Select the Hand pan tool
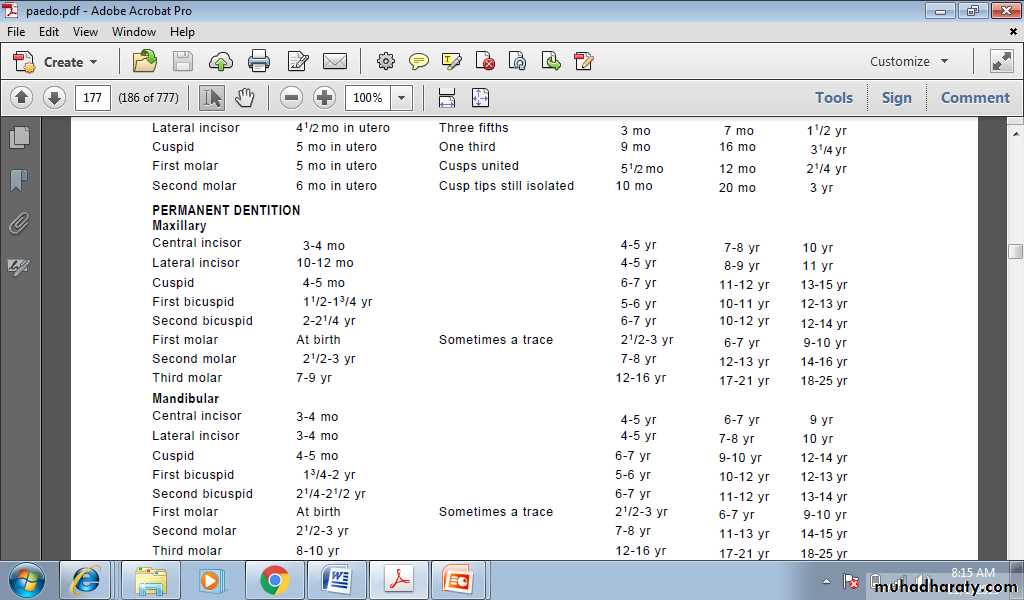 tap(245, 98)
